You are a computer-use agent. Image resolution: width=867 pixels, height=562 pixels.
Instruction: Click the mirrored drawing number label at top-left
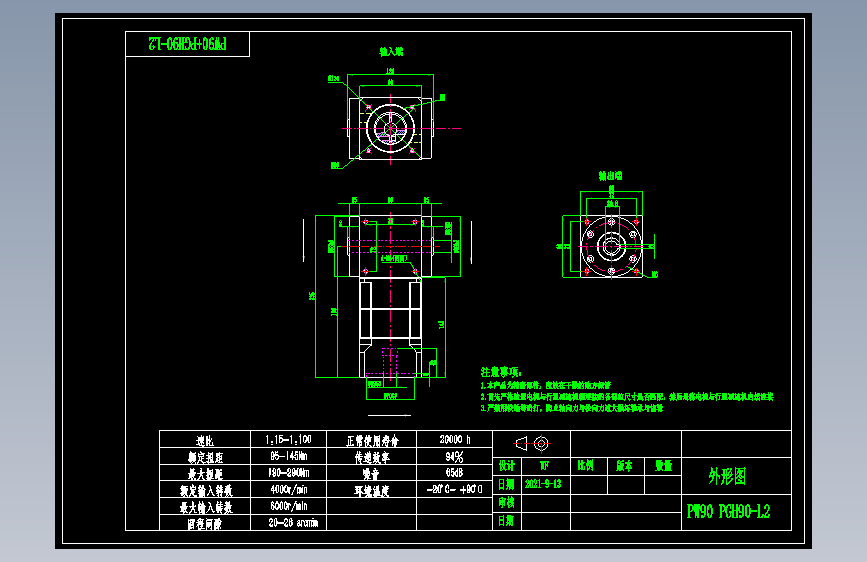click(x=187, y=44)
